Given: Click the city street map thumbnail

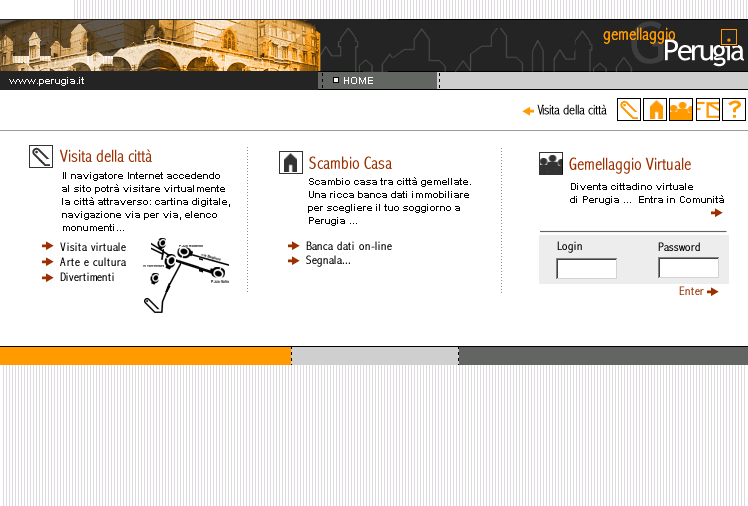Looking at the screenshot, I should pyautogui.click(x=186, y=275).
